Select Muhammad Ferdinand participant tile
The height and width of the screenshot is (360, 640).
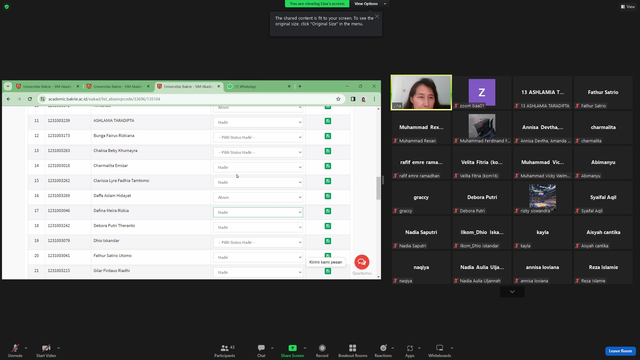coord(482,127)
